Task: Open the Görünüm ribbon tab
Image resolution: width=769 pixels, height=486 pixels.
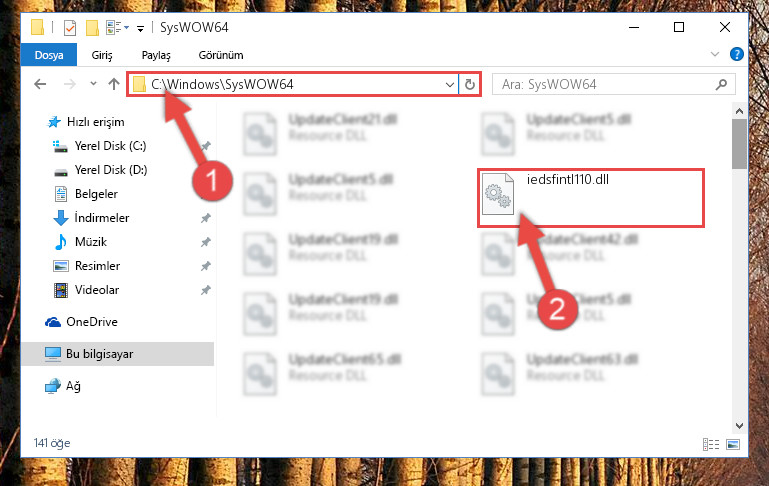Action: coord(221,55)
